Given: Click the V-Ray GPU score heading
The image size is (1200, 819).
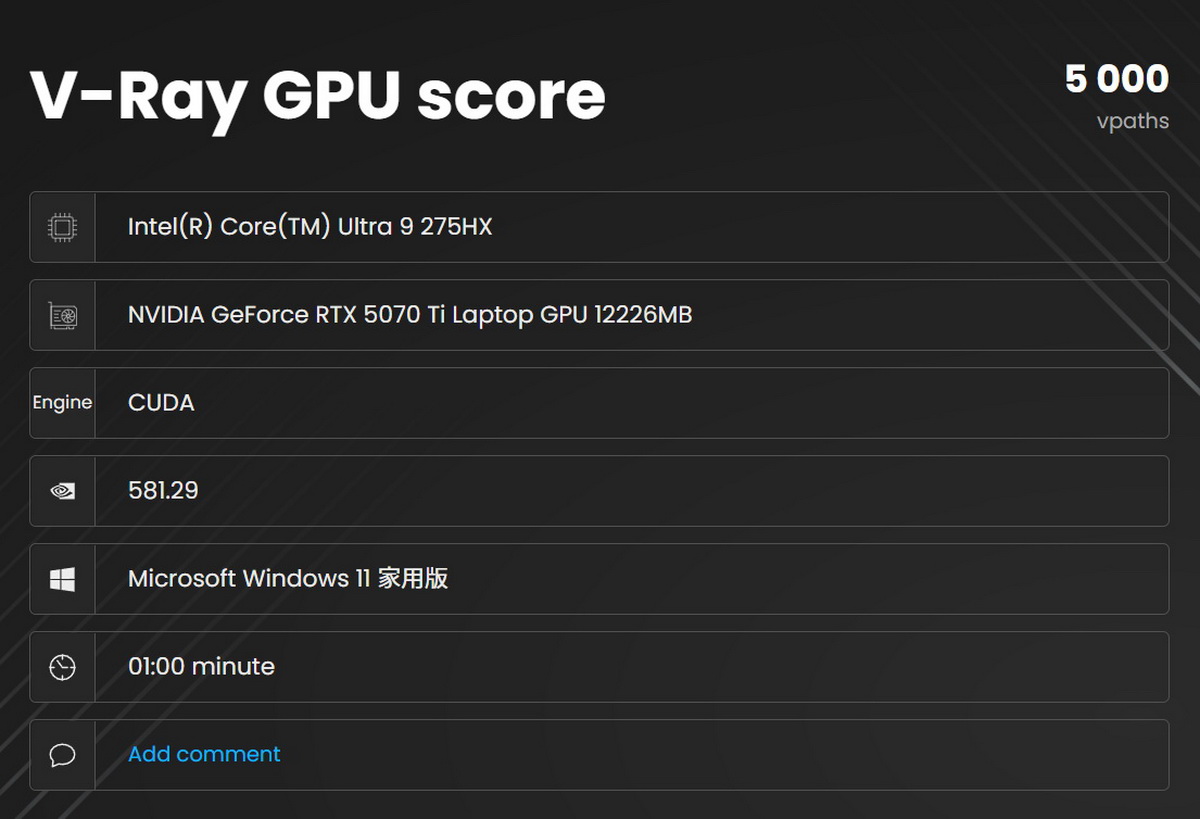Looking at the screenshot, I should point(318,96).
